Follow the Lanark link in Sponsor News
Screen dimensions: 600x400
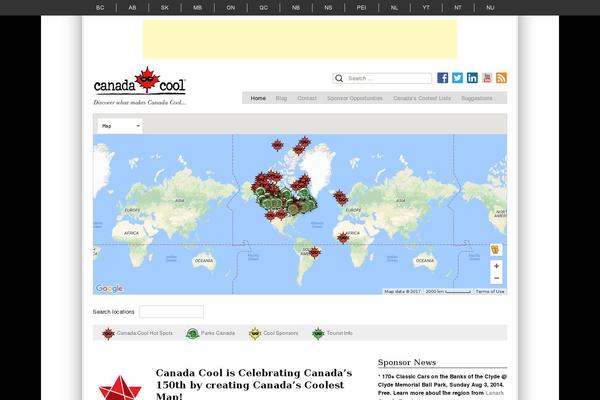tap(494, 393)
